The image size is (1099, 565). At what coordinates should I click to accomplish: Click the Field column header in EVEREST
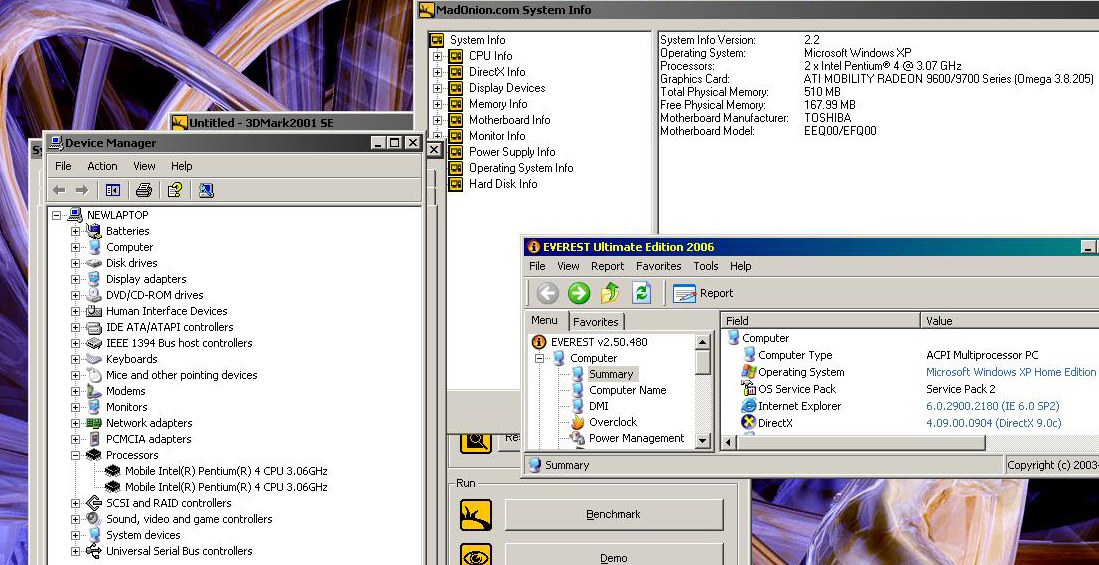coord(820,321)
